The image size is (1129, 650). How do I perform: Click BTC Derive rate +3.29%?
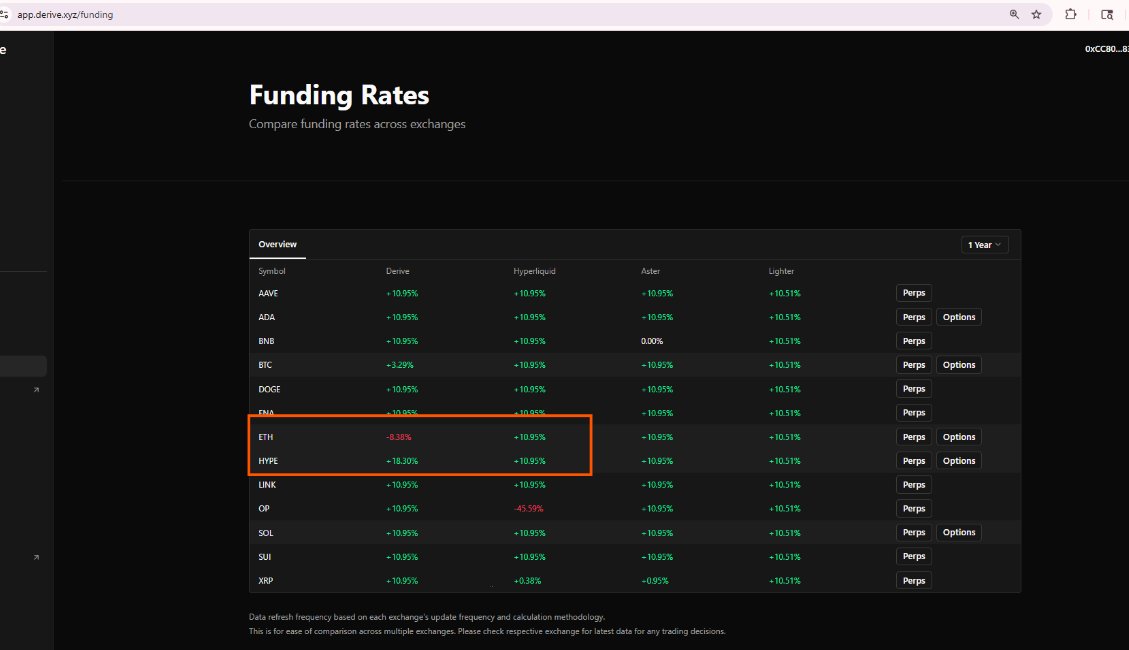400,365
